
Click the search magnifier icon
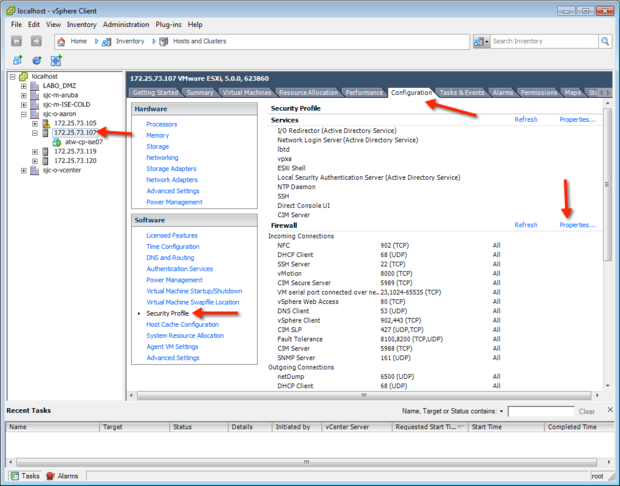[x=605, y=41]
